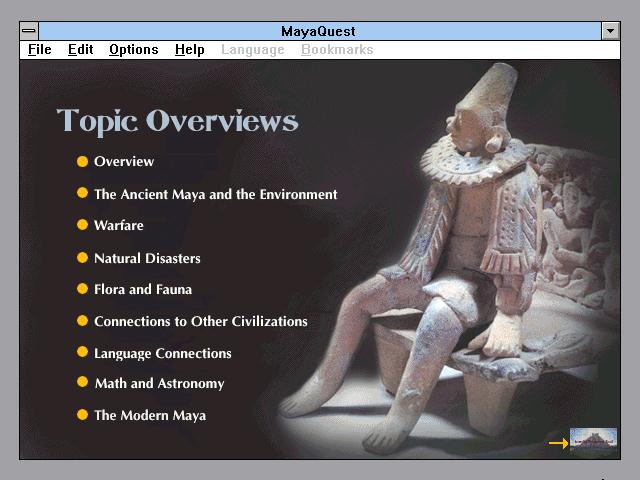
Task: Click the MayaQuest title bar
Action: 320,31
